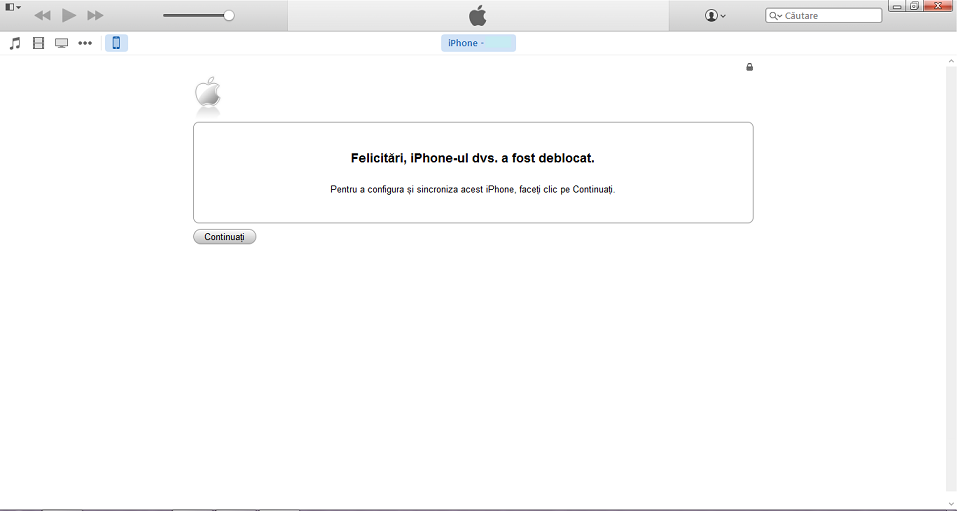Click the Continuați button

pos(225,237)
